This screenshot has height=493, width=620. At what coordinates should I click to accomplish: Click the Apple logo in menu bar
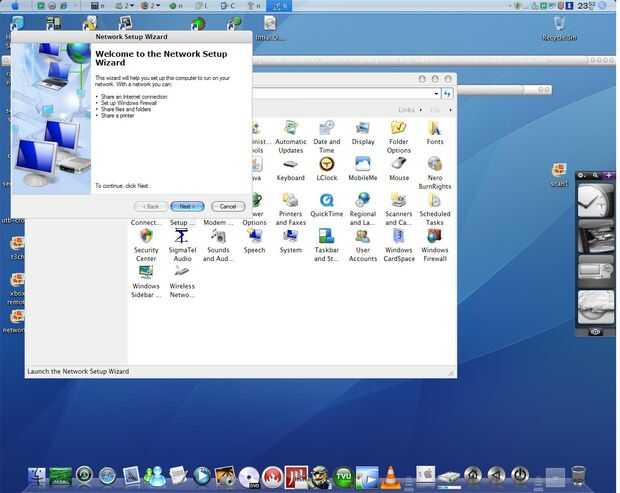(15, 6)
